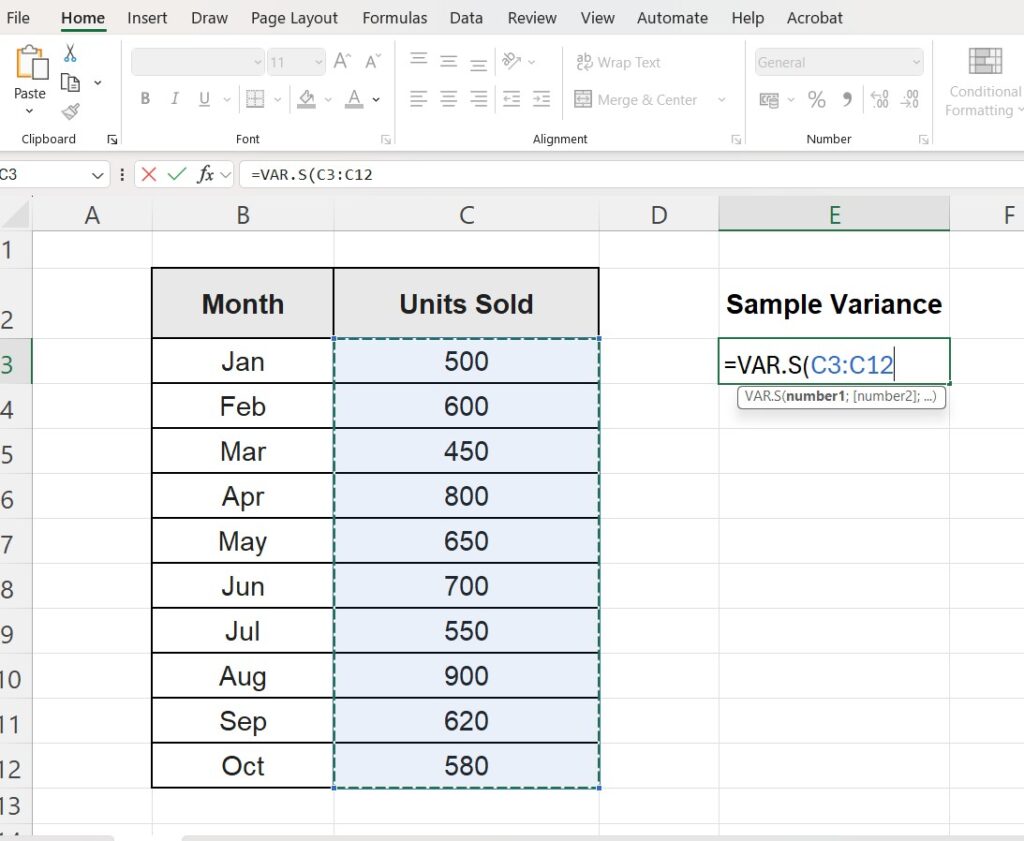Image resolution: width=1024 pixels, height=841 pixels.
Task: Click the Copy icon in Clipboard
Action: (x=70, y=83)
